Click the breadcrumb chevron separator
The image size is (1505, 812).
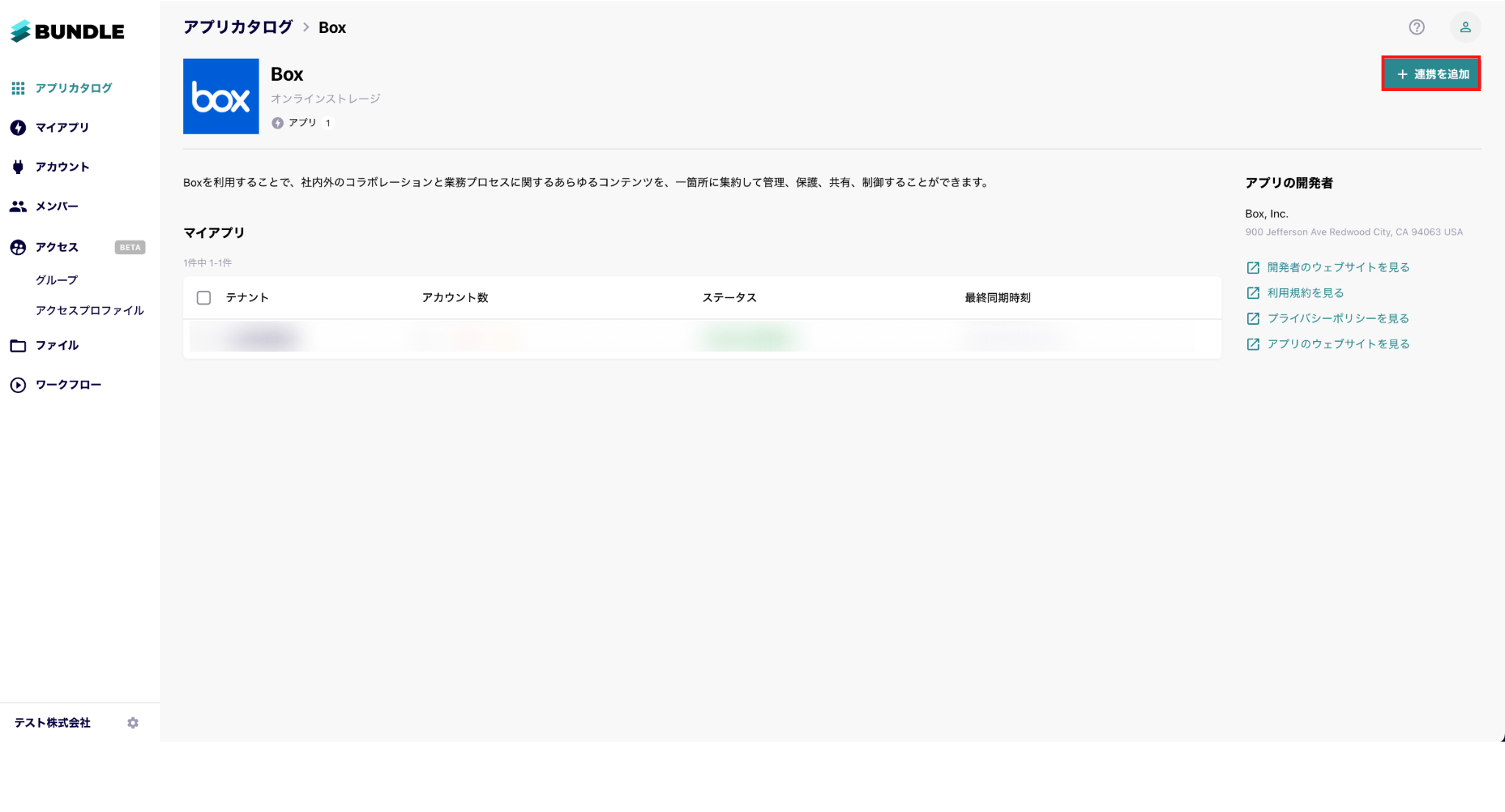(x=306, y=28)
